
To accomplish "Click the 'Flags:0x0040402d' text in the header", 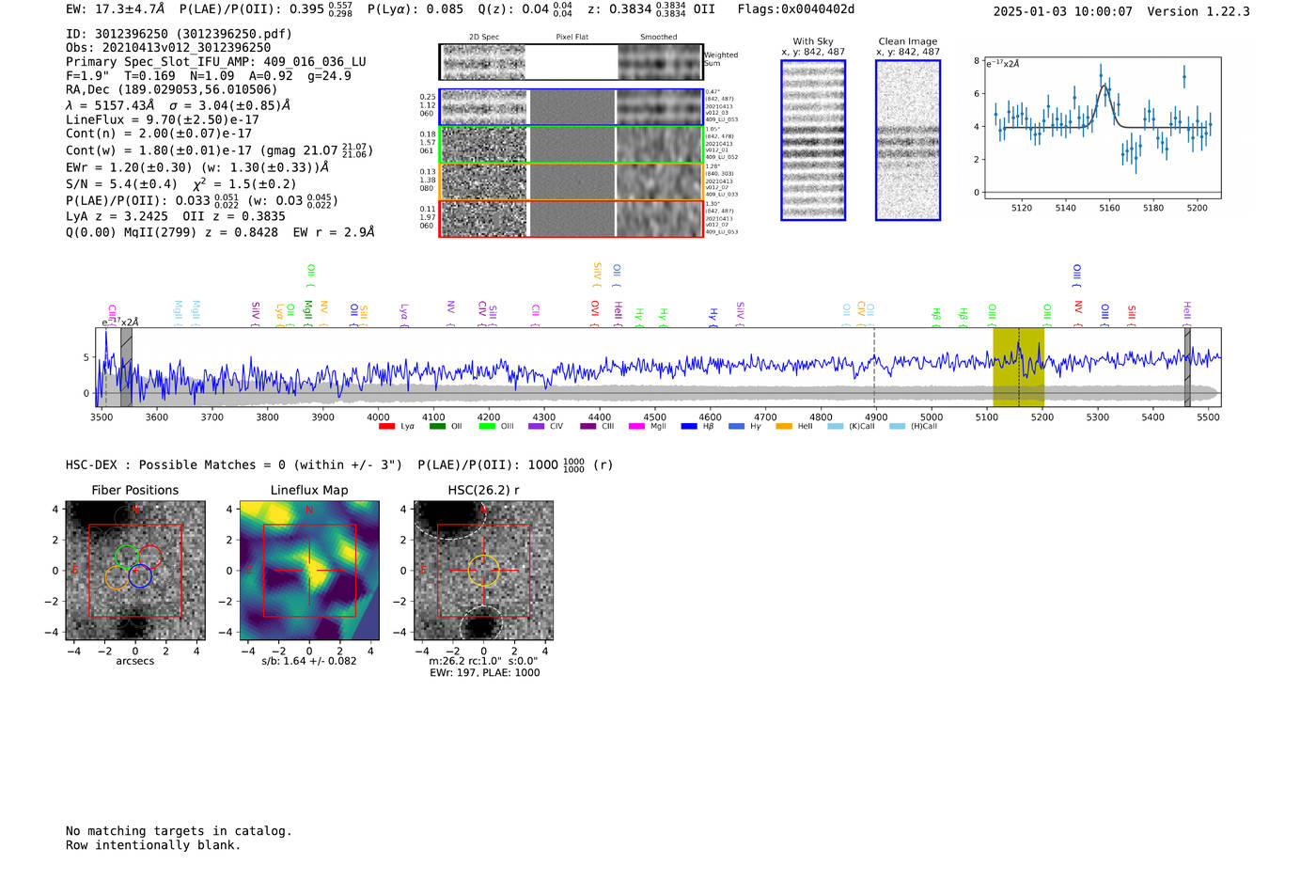I will [796, 9].
